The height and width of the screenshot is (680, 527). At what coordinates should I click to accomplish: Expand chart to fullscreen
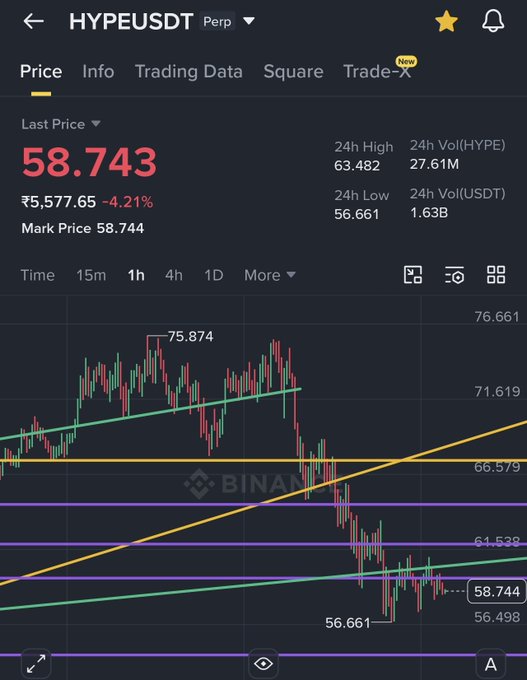[x=36, y=664]
